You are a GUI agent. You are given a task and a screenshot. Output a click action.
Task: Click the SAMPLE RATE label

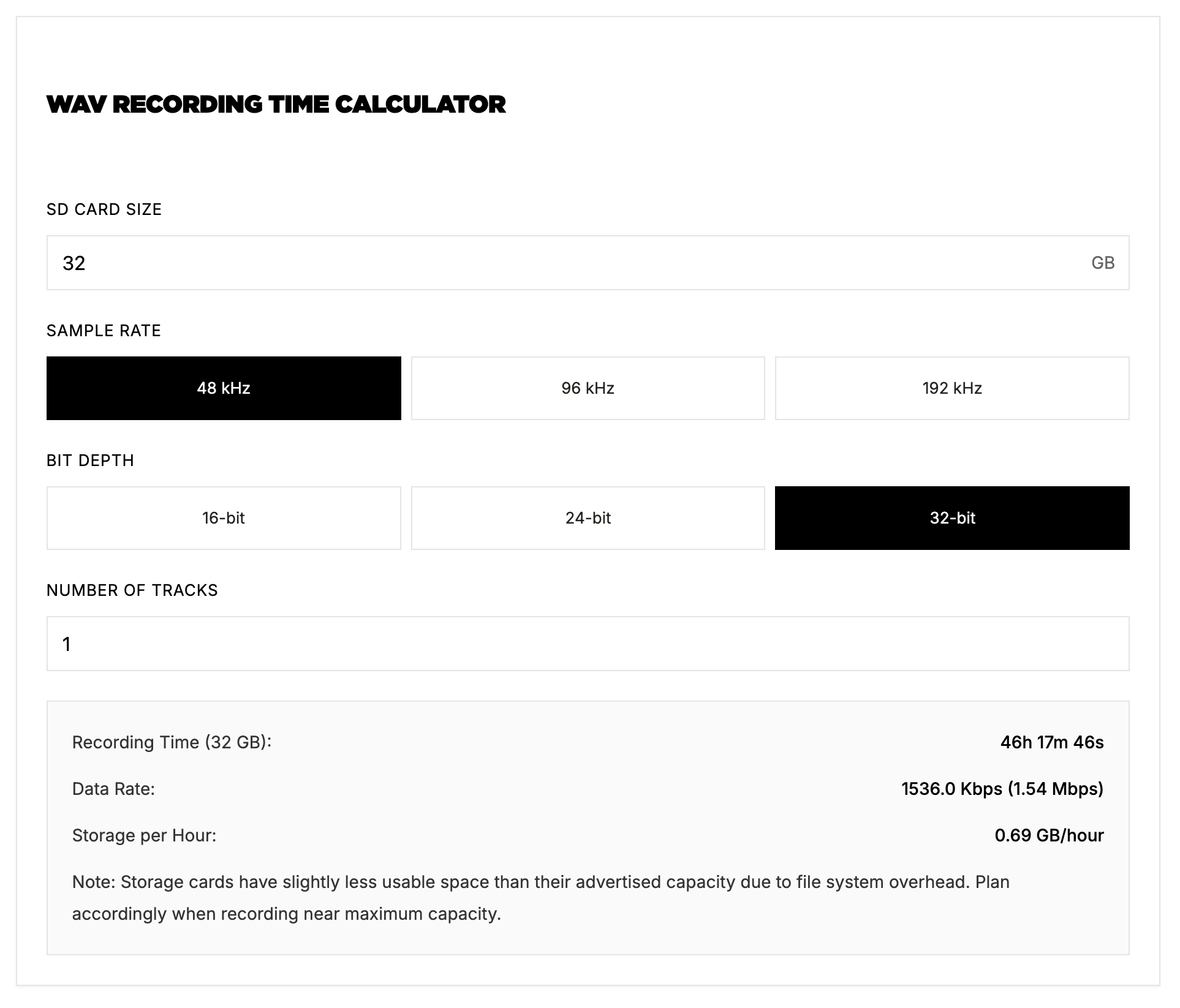tap(104, 331)
